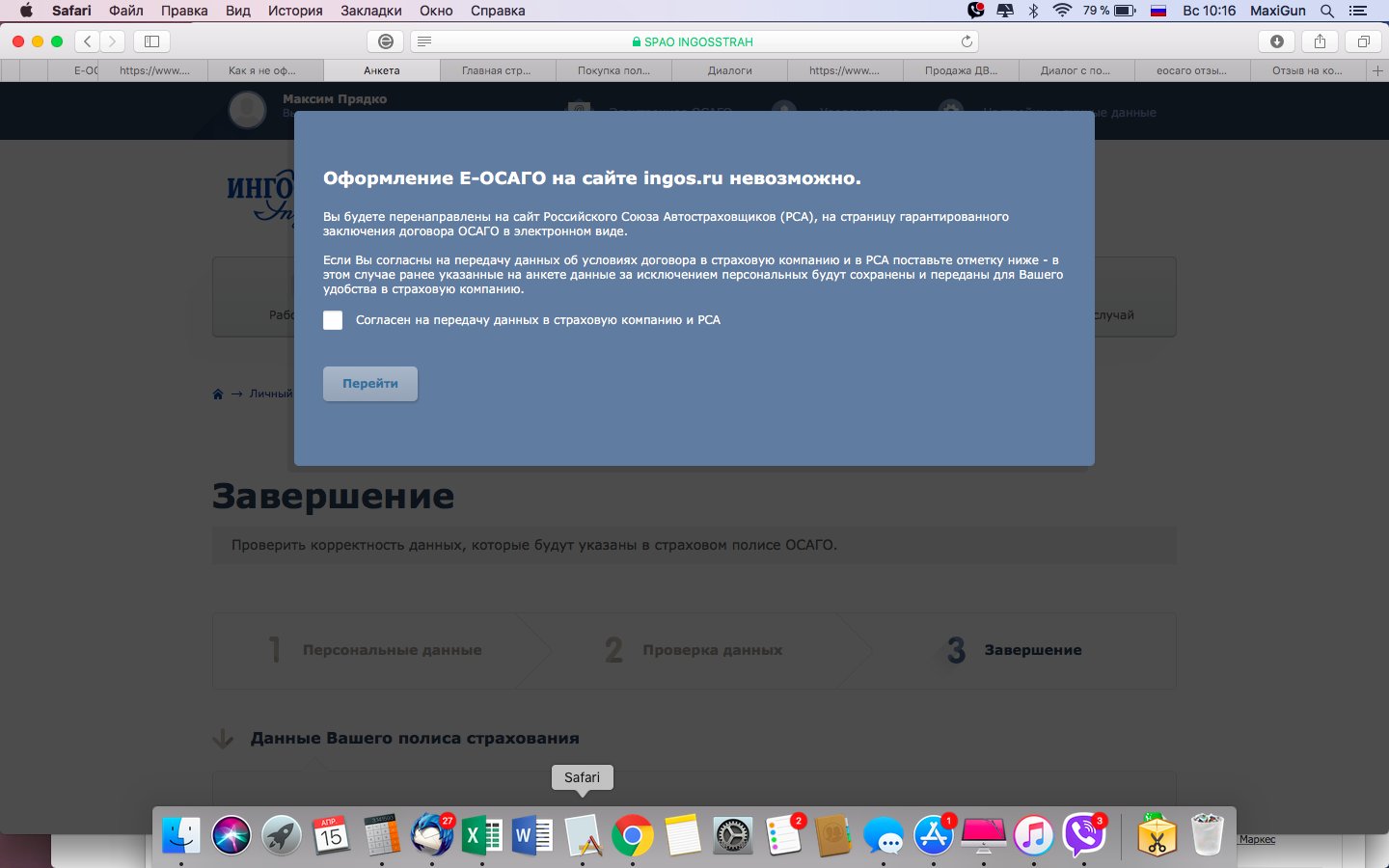Go forward with Safari's forward arrow
The height and width of the screenshot is (868, 1389).
point(113,41)
